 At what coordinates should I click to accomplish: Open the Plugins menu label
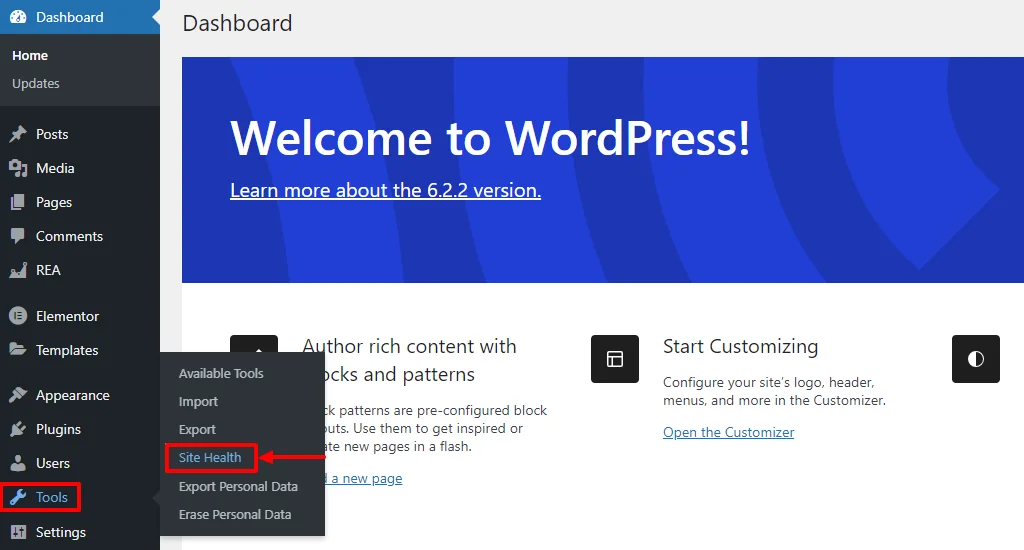58,429
